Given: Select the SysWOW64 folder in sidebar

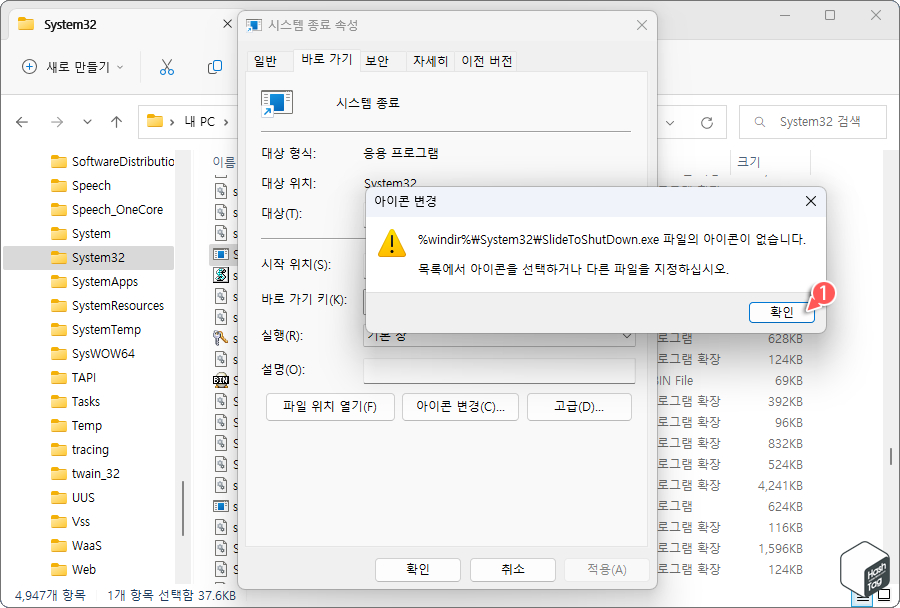Looking at the screenshot, I should pyautogui.click(x=106, y=353).
